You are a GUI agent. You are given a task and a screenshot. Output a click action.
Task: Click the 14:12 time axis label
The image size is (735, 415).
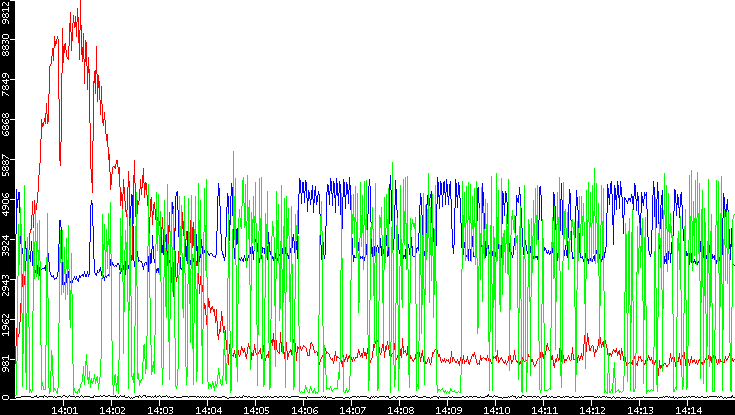coord(592,409)
